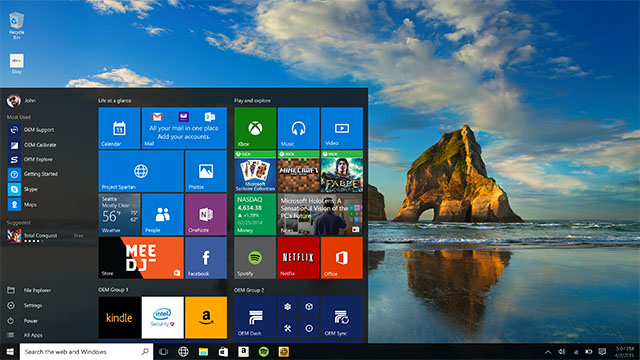Open the OneNote tile

point(206,215)
